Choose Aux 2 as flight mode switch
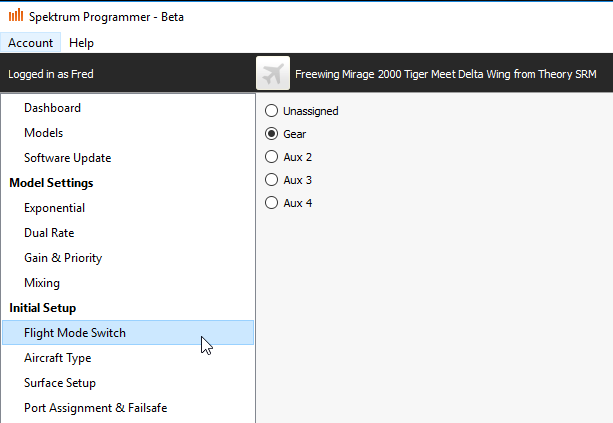The width and height of the screenshot is (613, 423). [271, 157]
